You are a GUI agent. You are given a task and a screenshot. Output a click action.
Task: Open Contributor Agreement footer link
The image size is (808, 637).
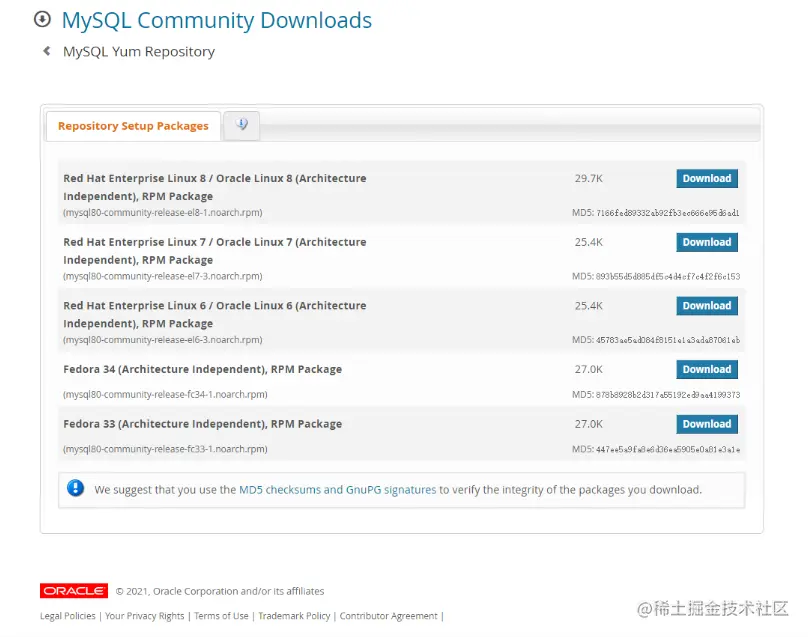[x=388, y=616]
